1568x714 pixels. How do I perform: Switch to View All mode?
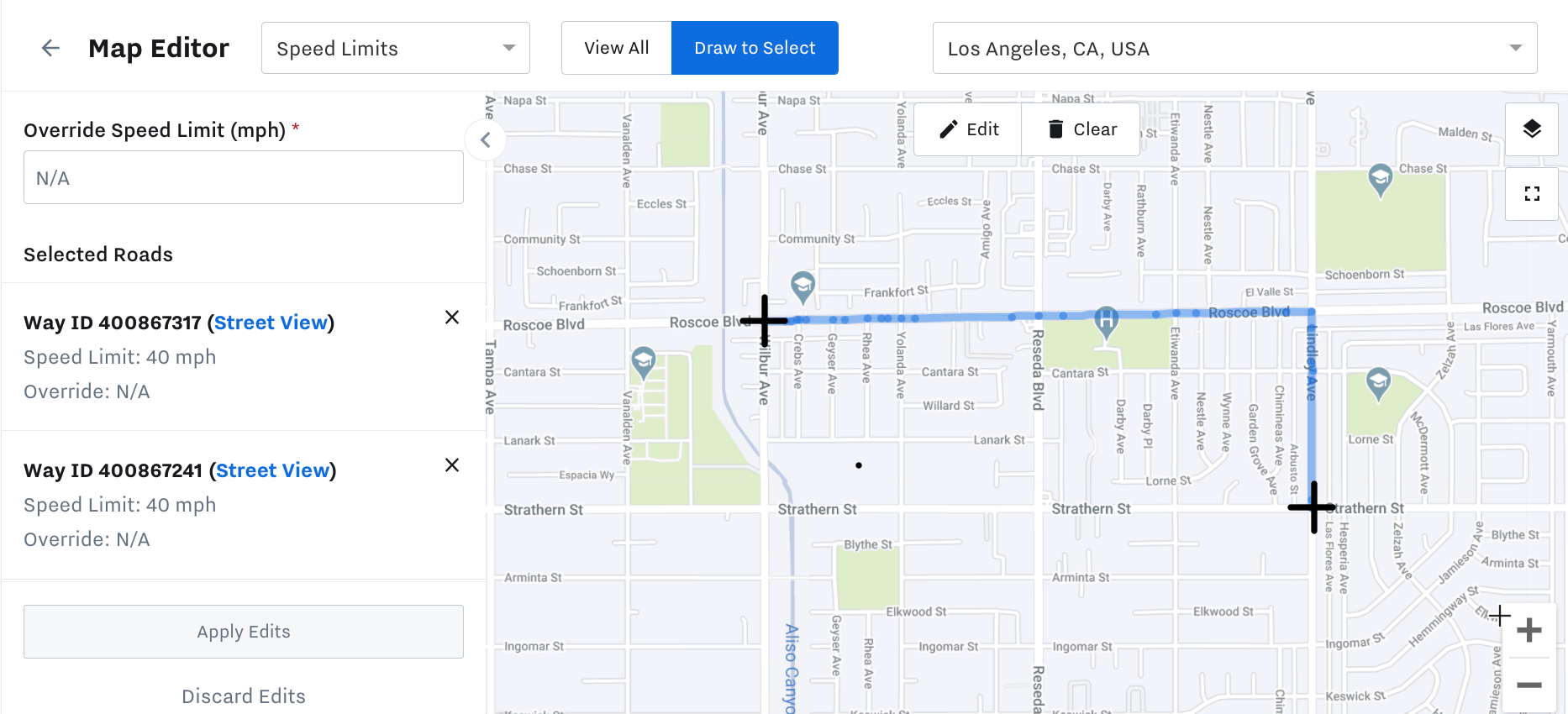click(617, 48)
